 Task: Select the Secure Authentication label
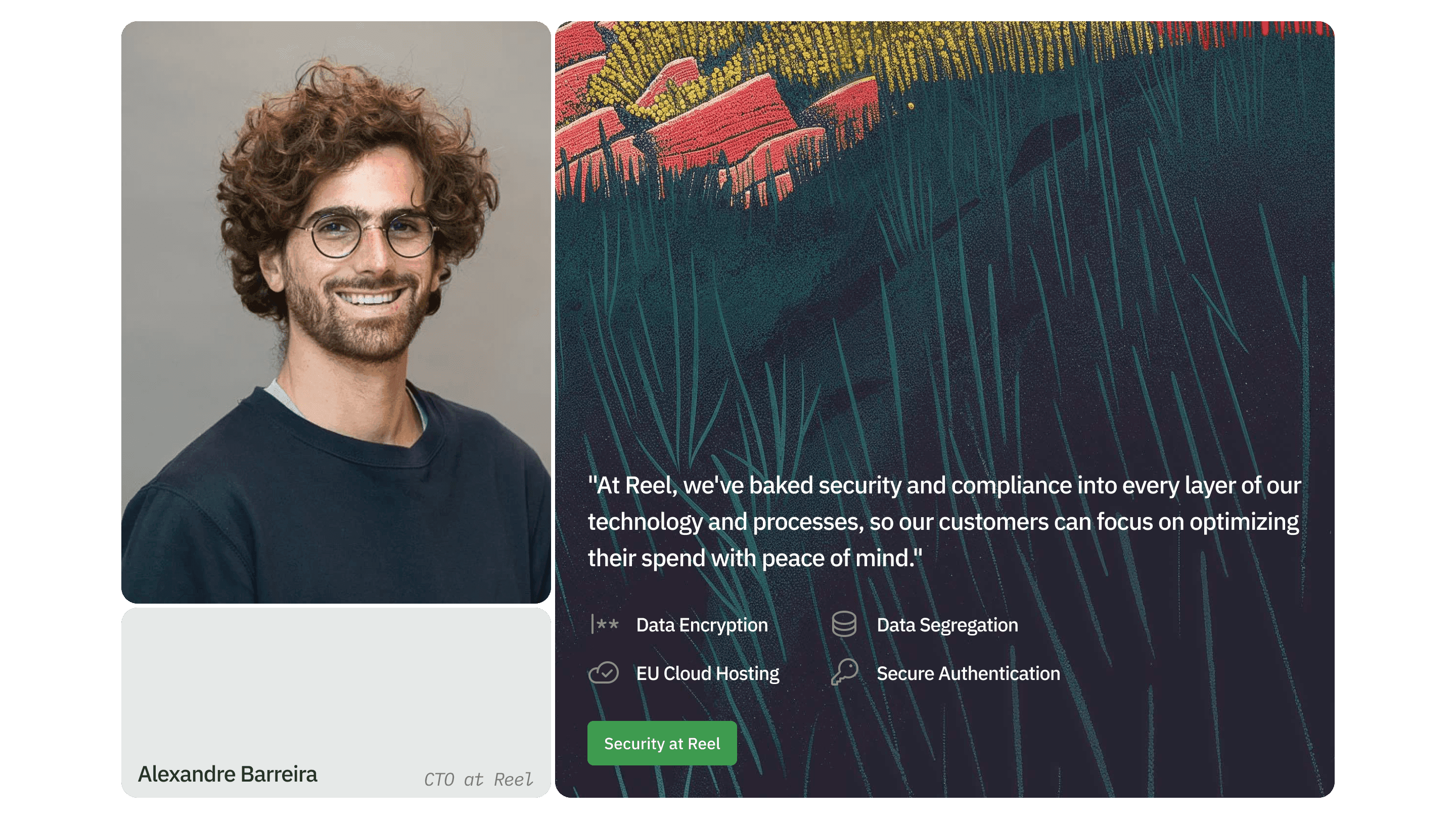coord(968,674)
